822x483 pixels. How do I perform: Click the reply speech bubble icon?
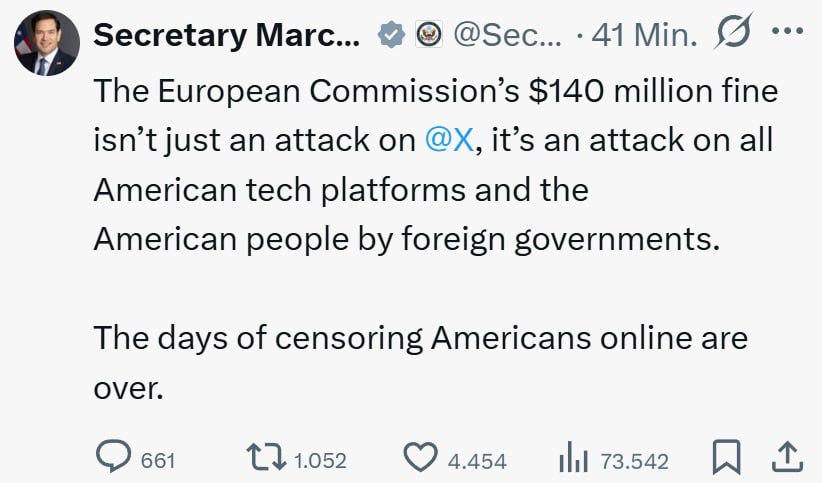click(x=112, y=458)
